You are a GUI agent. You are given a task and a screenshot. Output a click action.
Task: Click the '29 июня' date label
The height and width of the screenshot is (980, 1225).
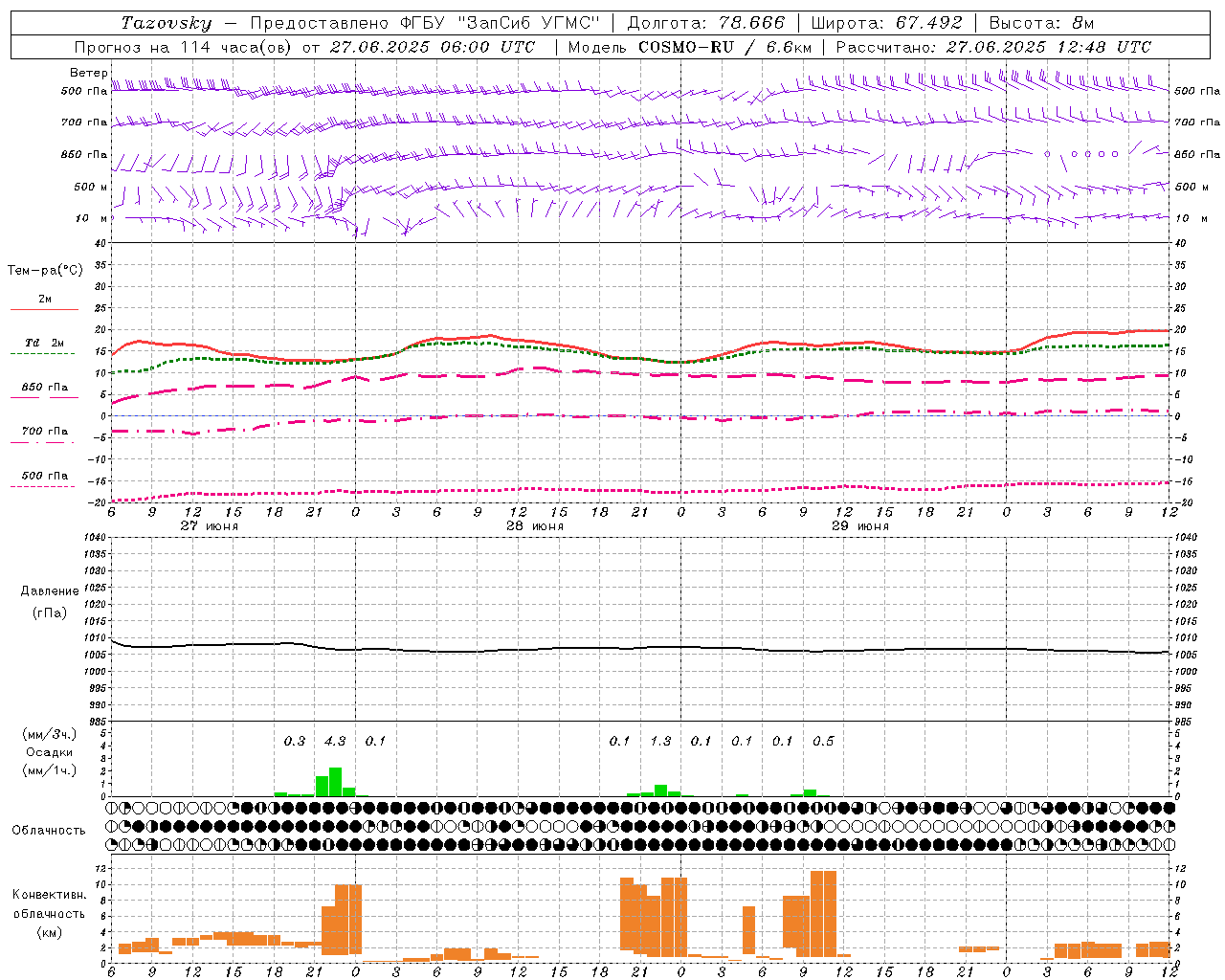click(x=860, y=526)
